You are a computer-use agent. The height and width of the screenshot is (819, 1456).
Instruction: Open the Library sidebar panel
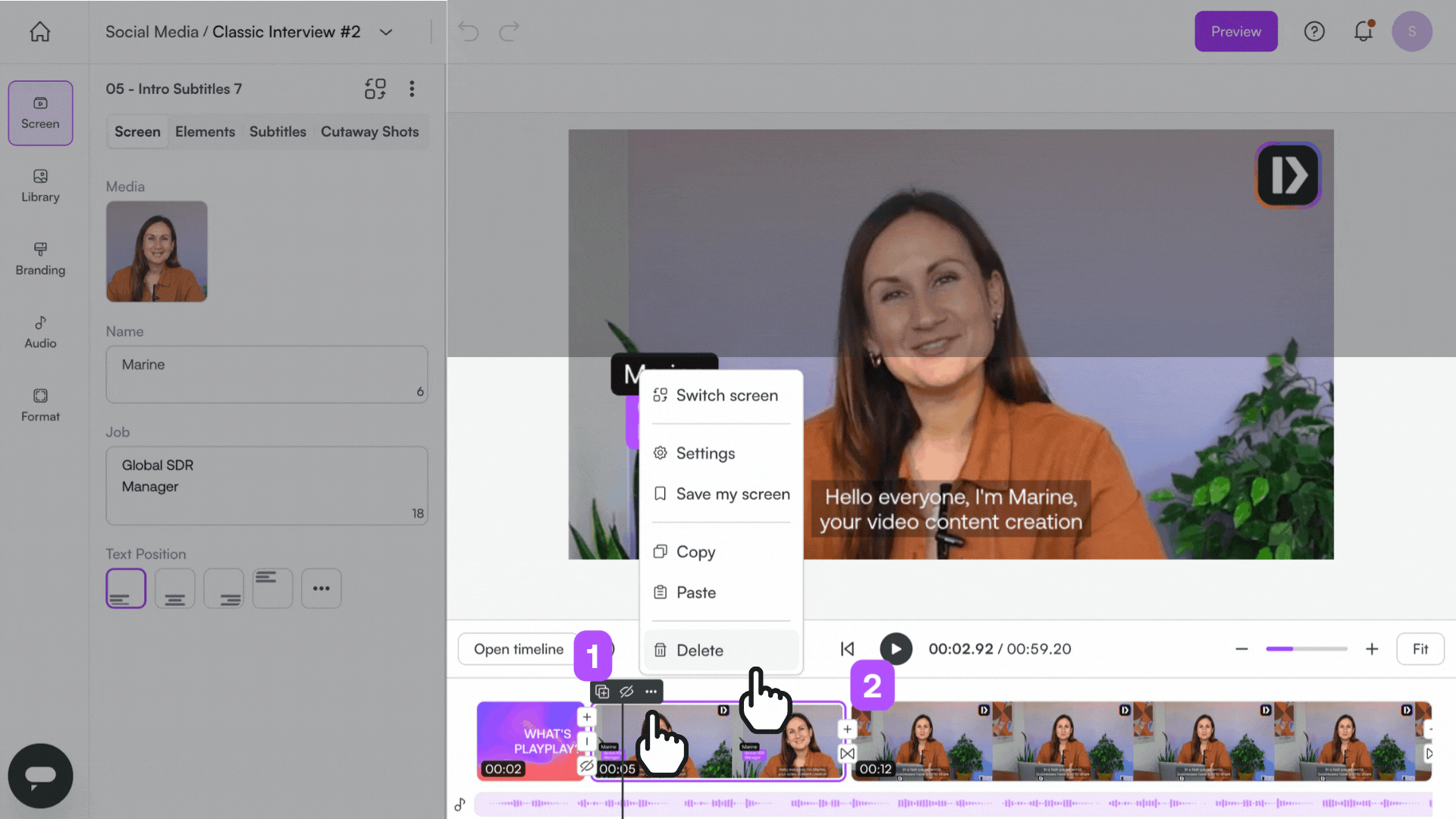(x=40, y=185)
